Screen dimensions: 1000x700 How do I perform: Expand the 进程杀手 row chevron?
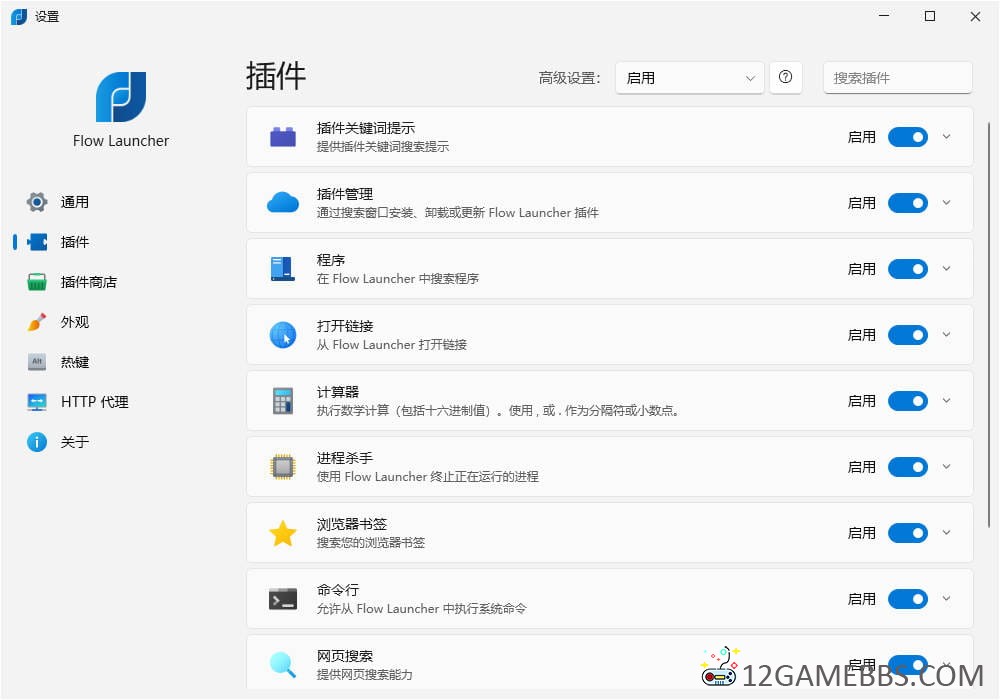click(x=946, y=467)
